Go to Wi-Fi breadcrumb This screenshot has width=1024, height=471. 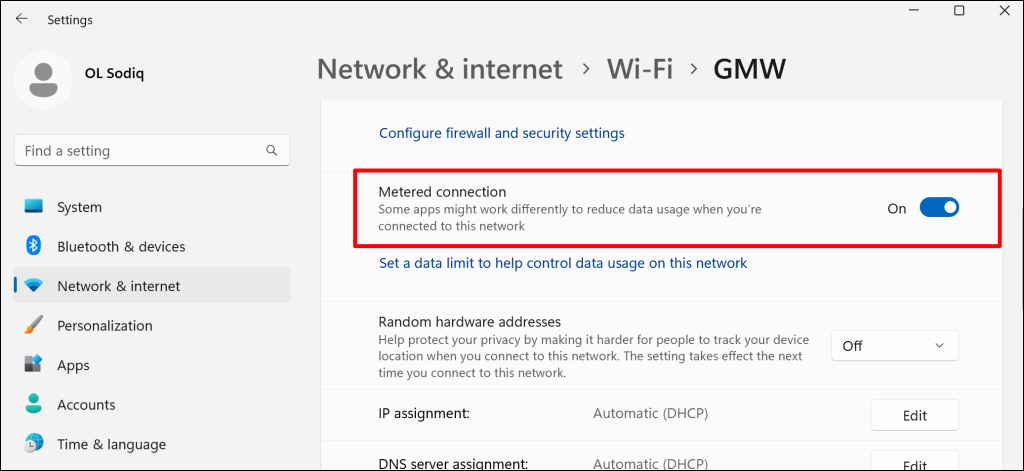click(x=639, y=69)
